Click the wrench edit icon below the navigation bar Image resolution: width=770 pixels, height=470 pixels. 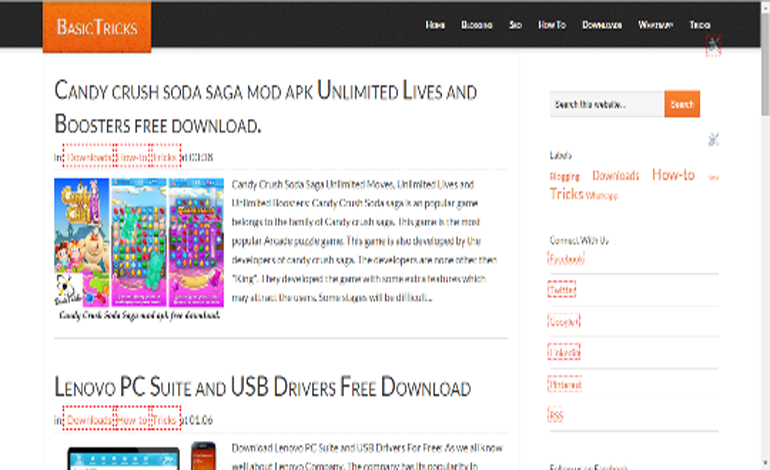[x=714, y=46]
